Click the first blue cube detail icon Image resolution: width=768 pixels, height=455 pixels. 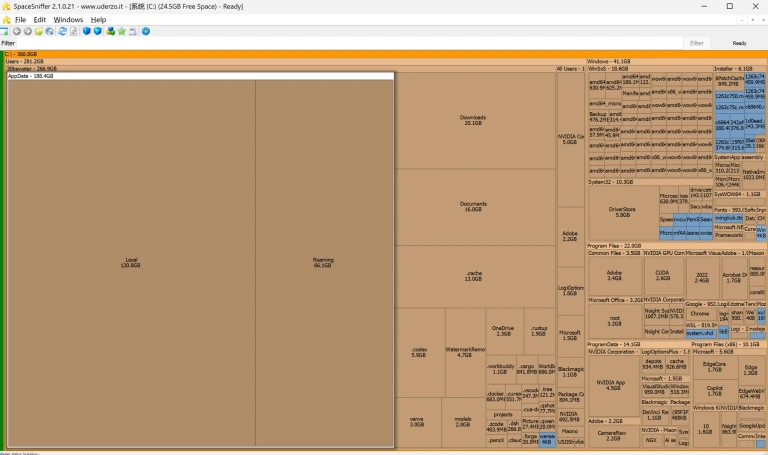87,31
